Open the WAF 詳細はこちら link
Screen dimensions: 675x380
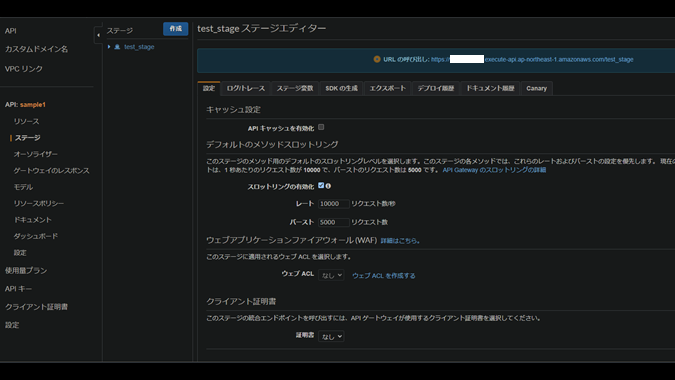pyautogui.click(x=400, y=241)
